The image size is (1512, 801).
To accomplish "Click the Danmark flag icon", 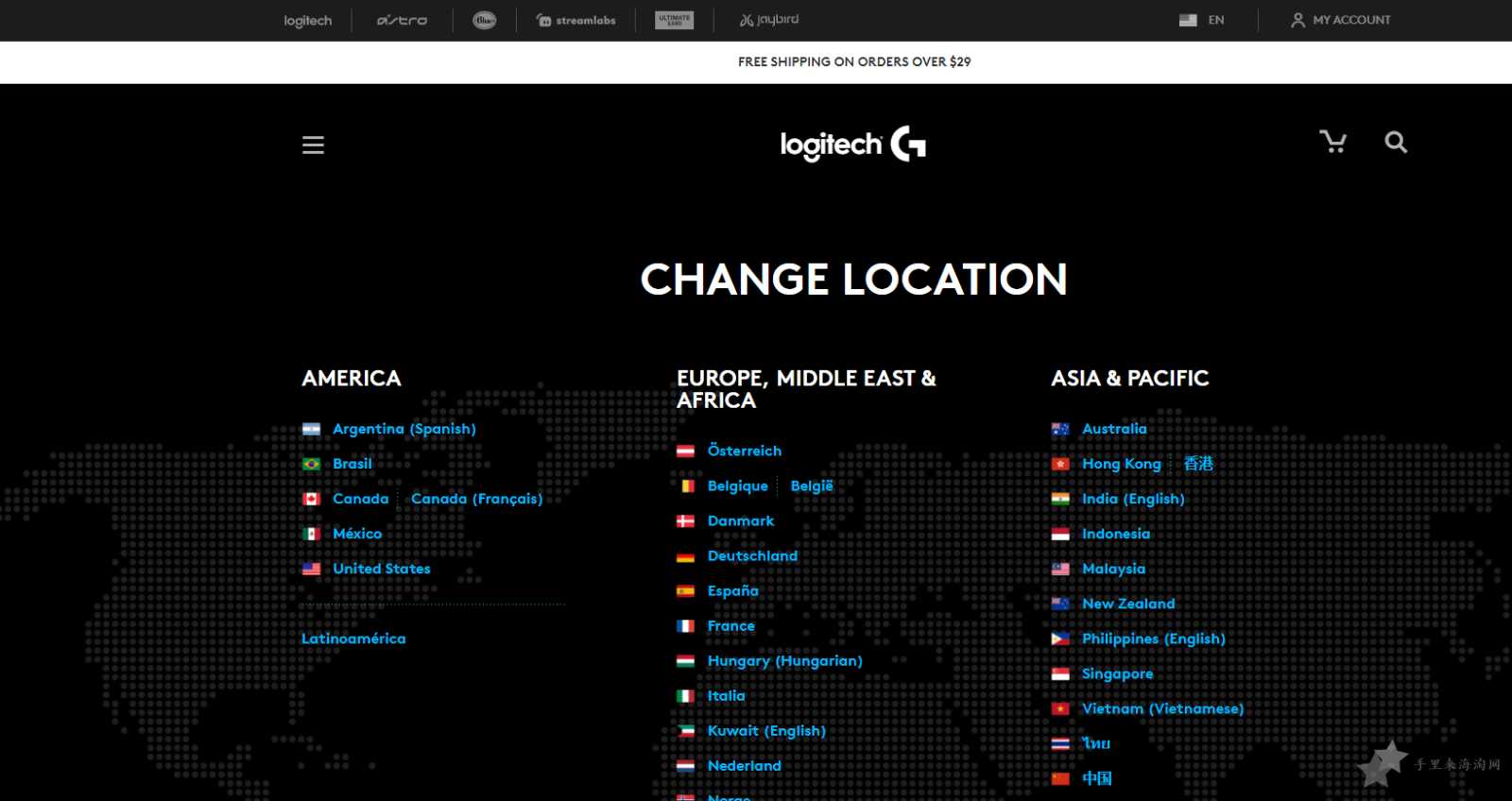I will [686, 521].
